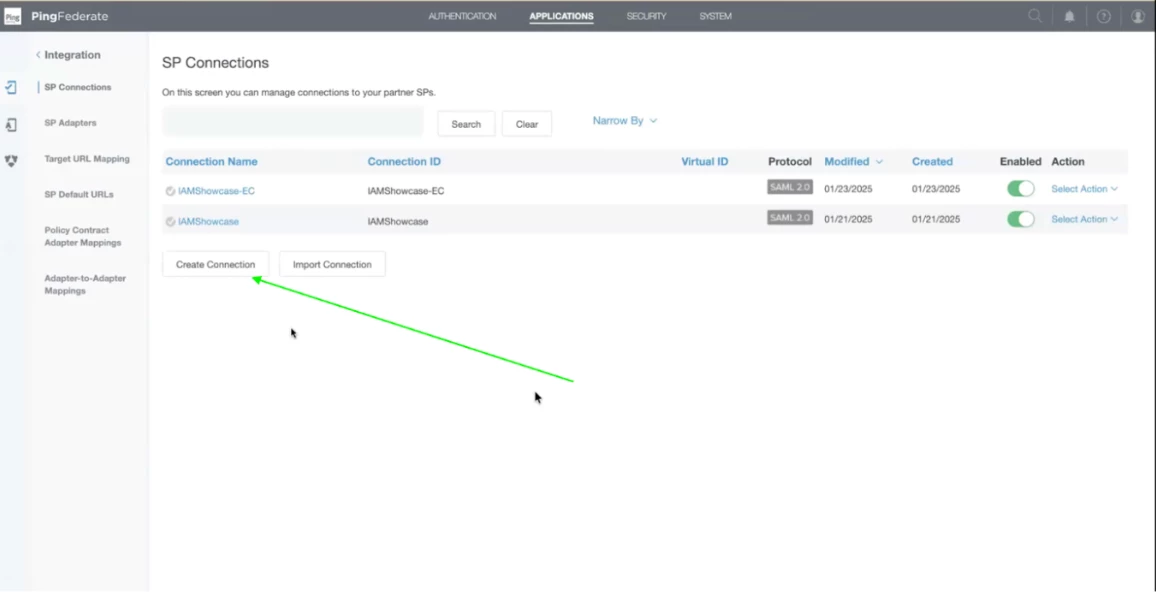Click the Protocol column header
1156x594 pixels.
pyautogui.click(x=790, y=161)
